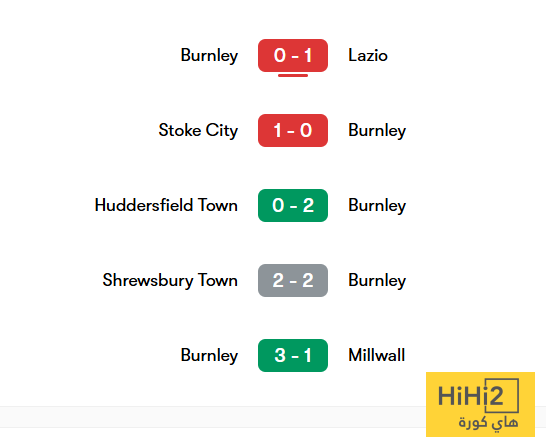This screenshot has height=448, width=546.
Task: Open the red 0 - 1 Burnley–Lazio score badge
Action: click(x=292, y=55)
